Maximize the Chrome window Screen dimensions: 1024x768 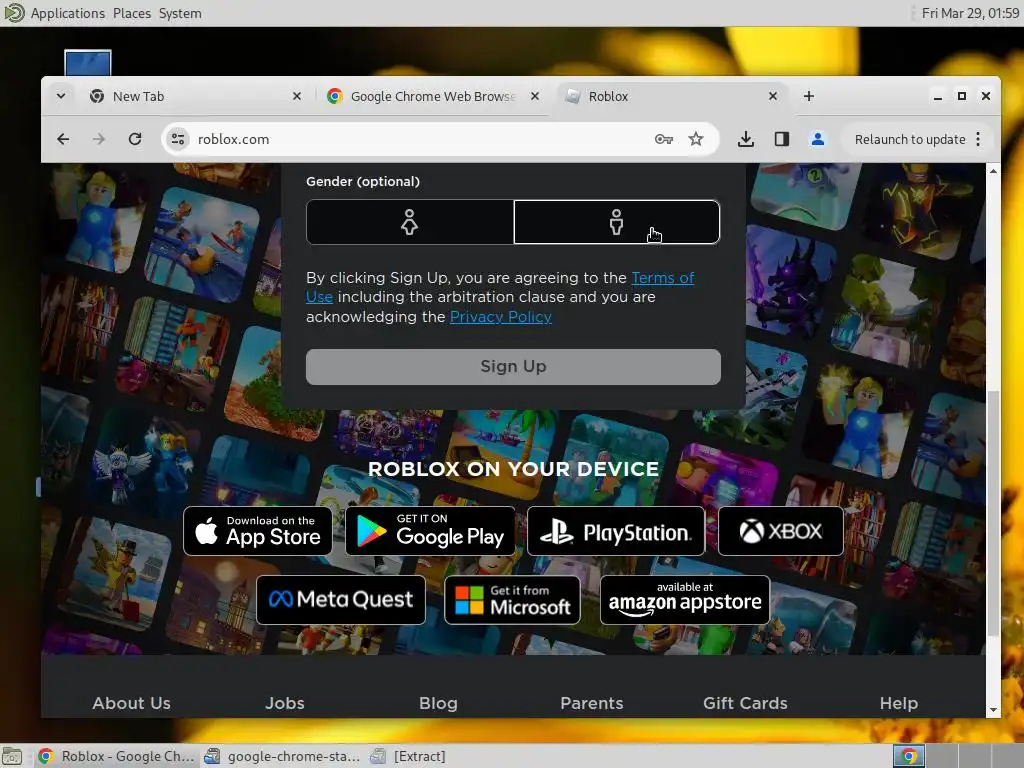coord(961,96)
